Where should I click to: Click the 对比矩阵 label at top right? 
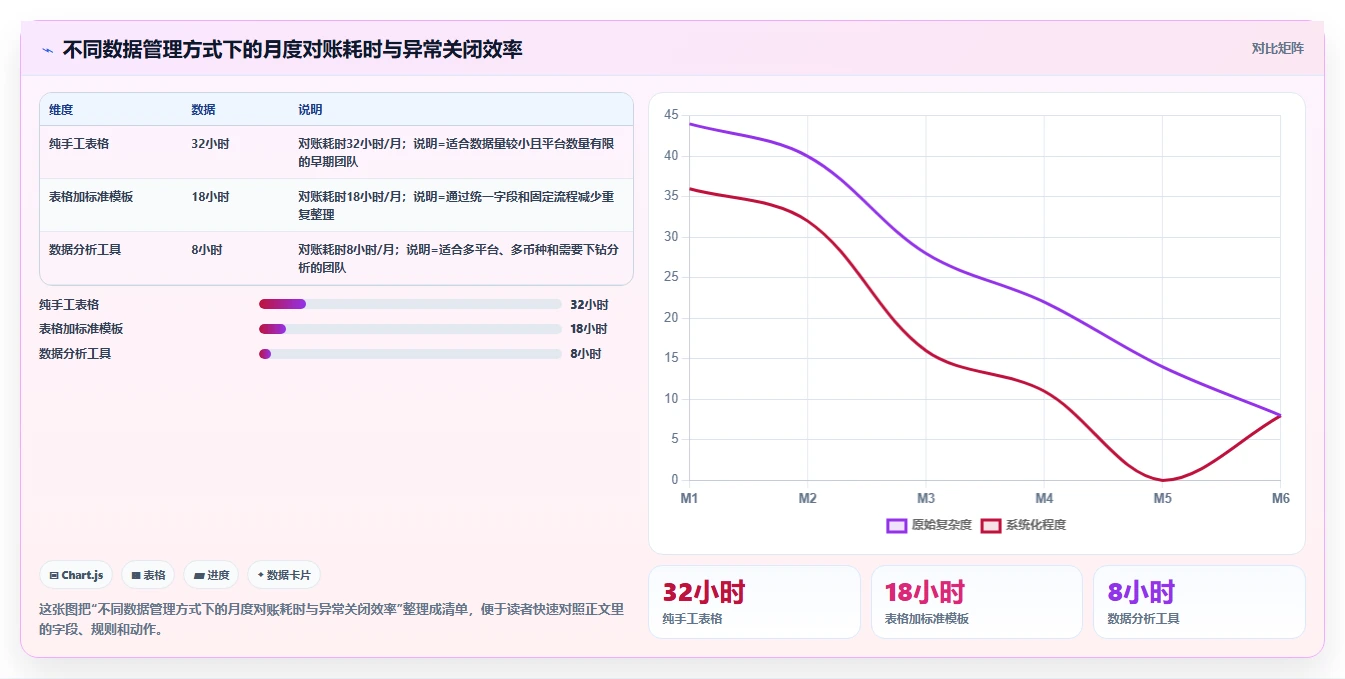(1277, 48)
